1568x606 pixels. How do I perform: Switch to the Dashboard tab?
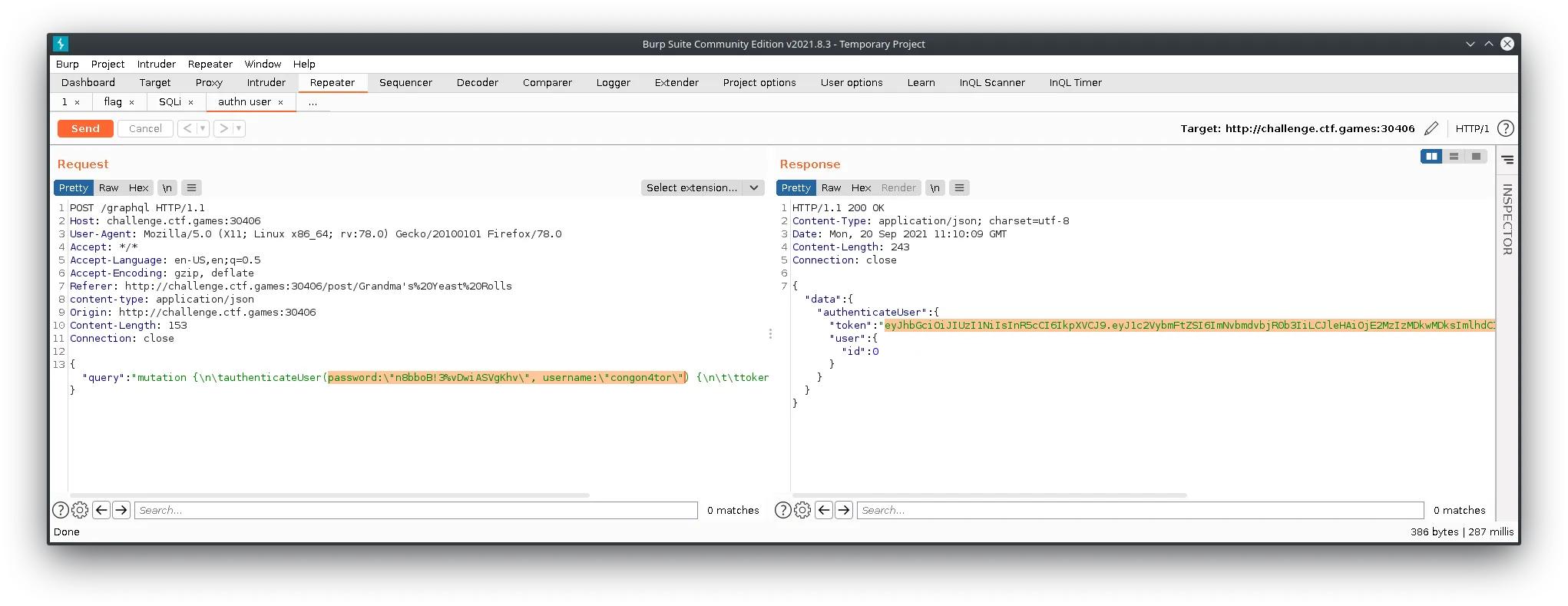88,83
